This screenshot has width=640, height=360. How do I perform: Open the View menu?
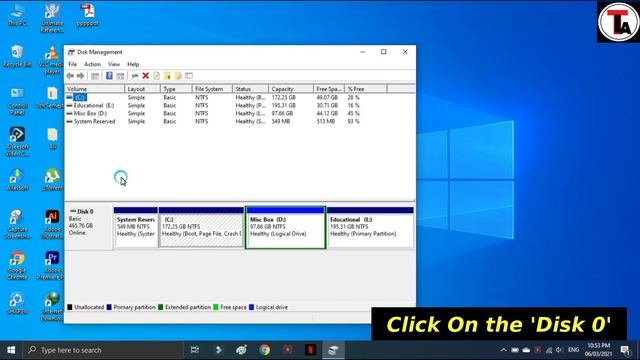pyautogui.click(x=114, y=64)
